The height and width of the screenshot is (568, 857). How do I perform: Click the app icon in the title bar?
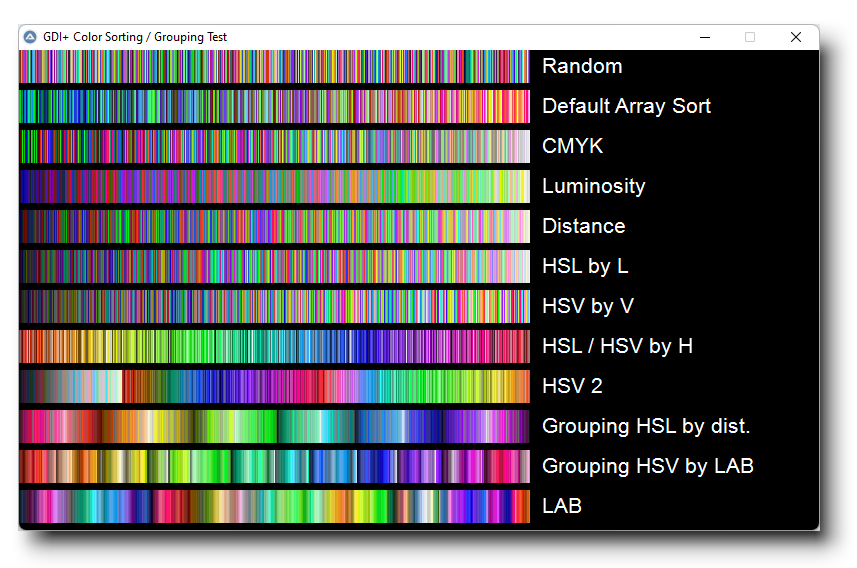click(30, 37)
